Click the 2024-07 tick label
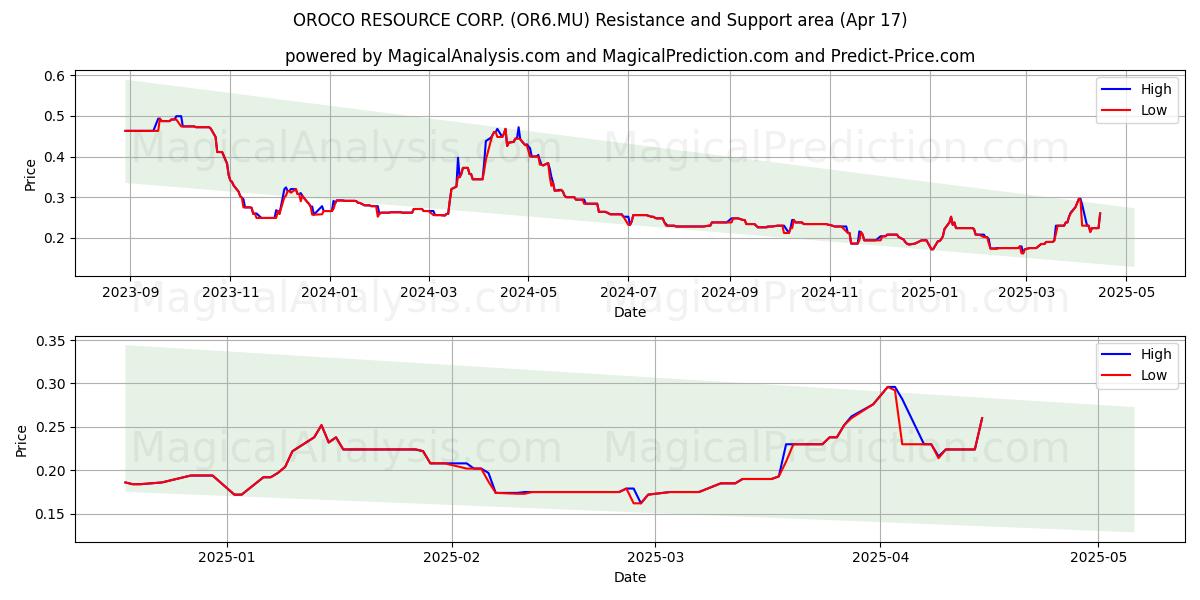The width and height of the screenshot is (1200, 600). [x=628, y=292]
